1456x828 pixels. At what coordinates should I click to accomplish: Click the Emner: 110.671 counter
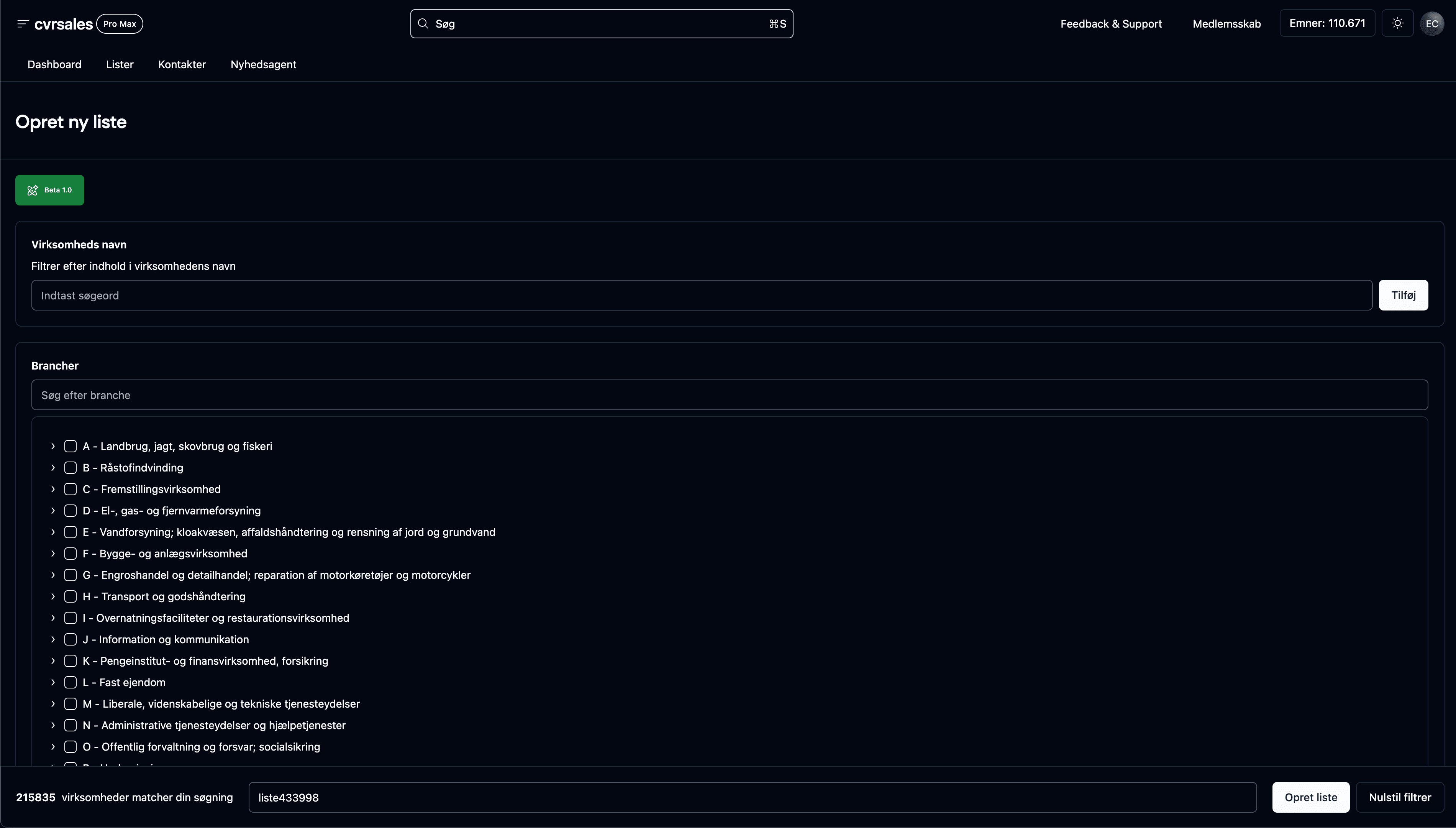coord(1327,23)
